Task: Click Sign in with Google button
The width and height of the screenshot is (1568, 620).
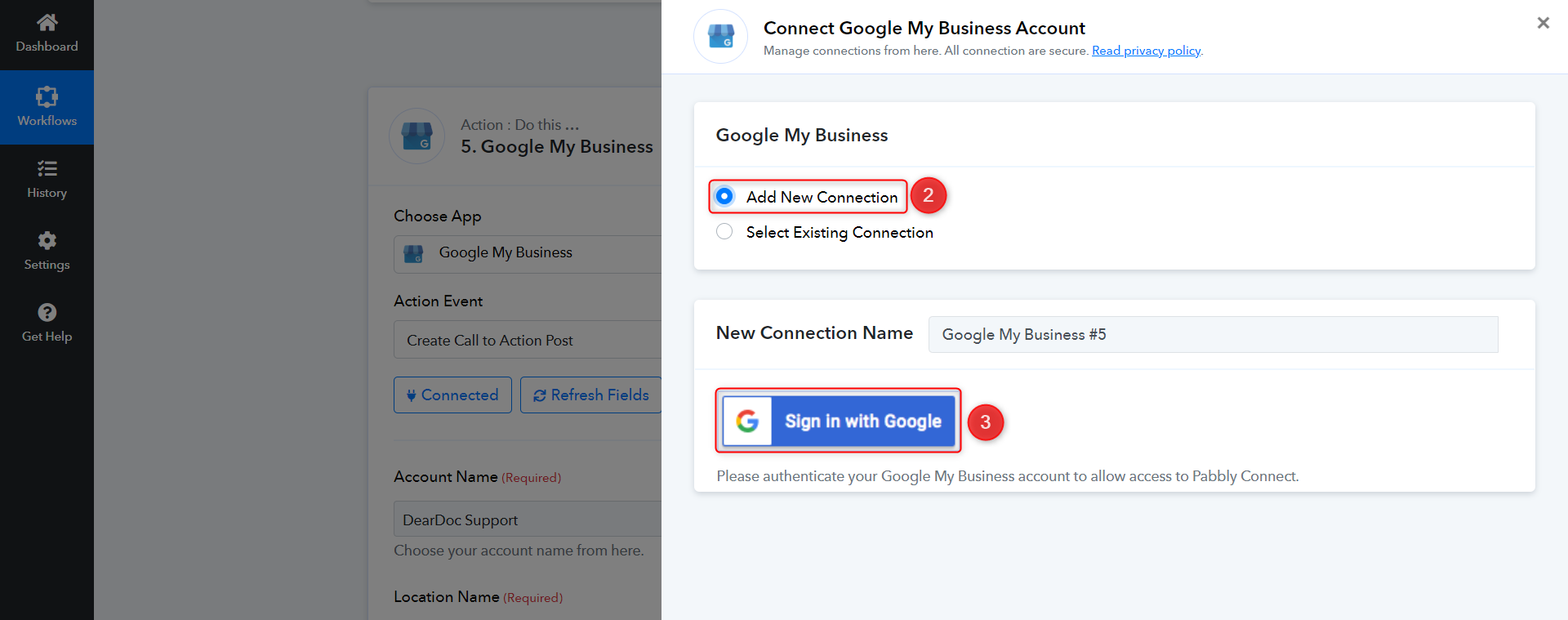Action: point(839,421)
